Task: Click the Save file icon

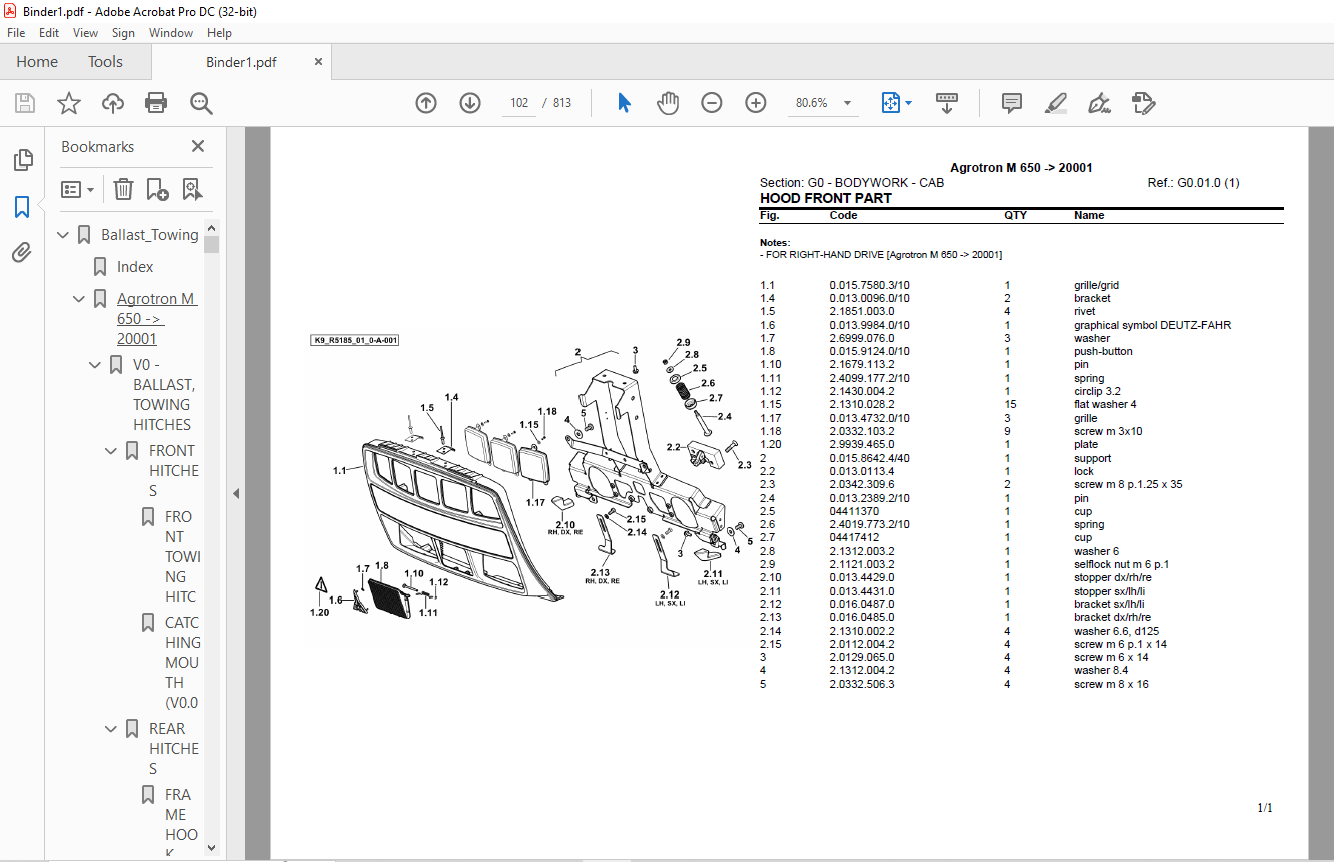Action: point(25,103)
